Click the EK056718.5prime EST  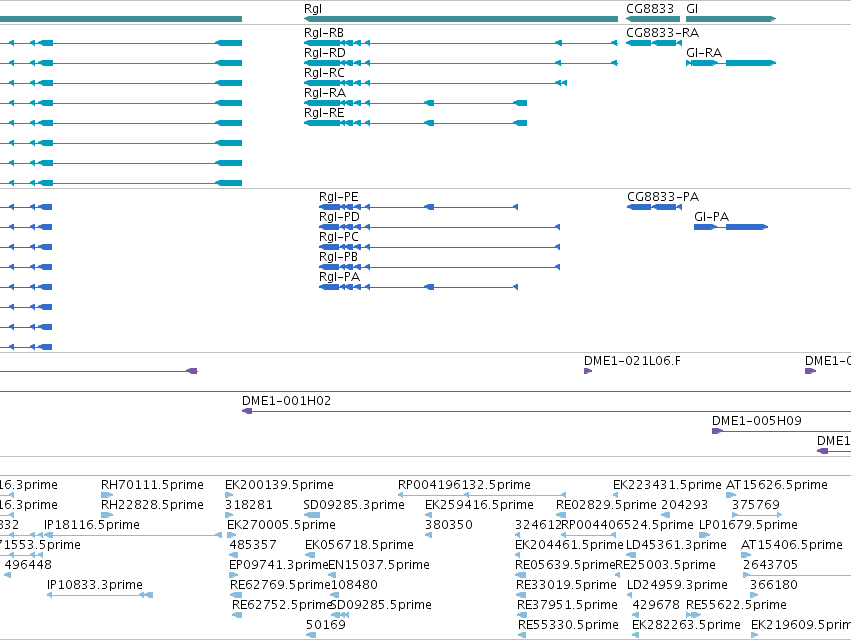310,555
